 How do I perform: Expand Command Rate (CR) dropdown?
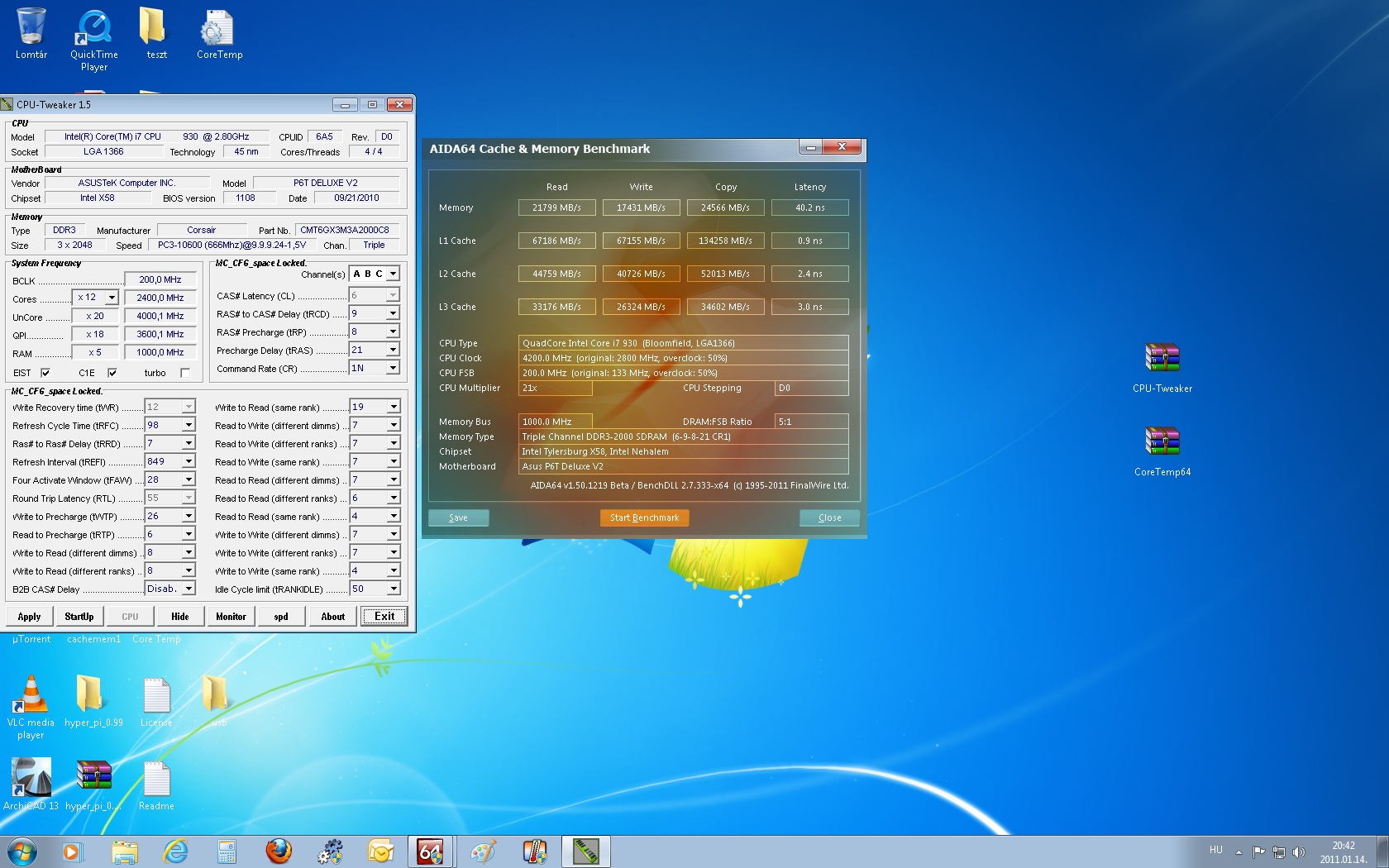click(x=393, y=368)
